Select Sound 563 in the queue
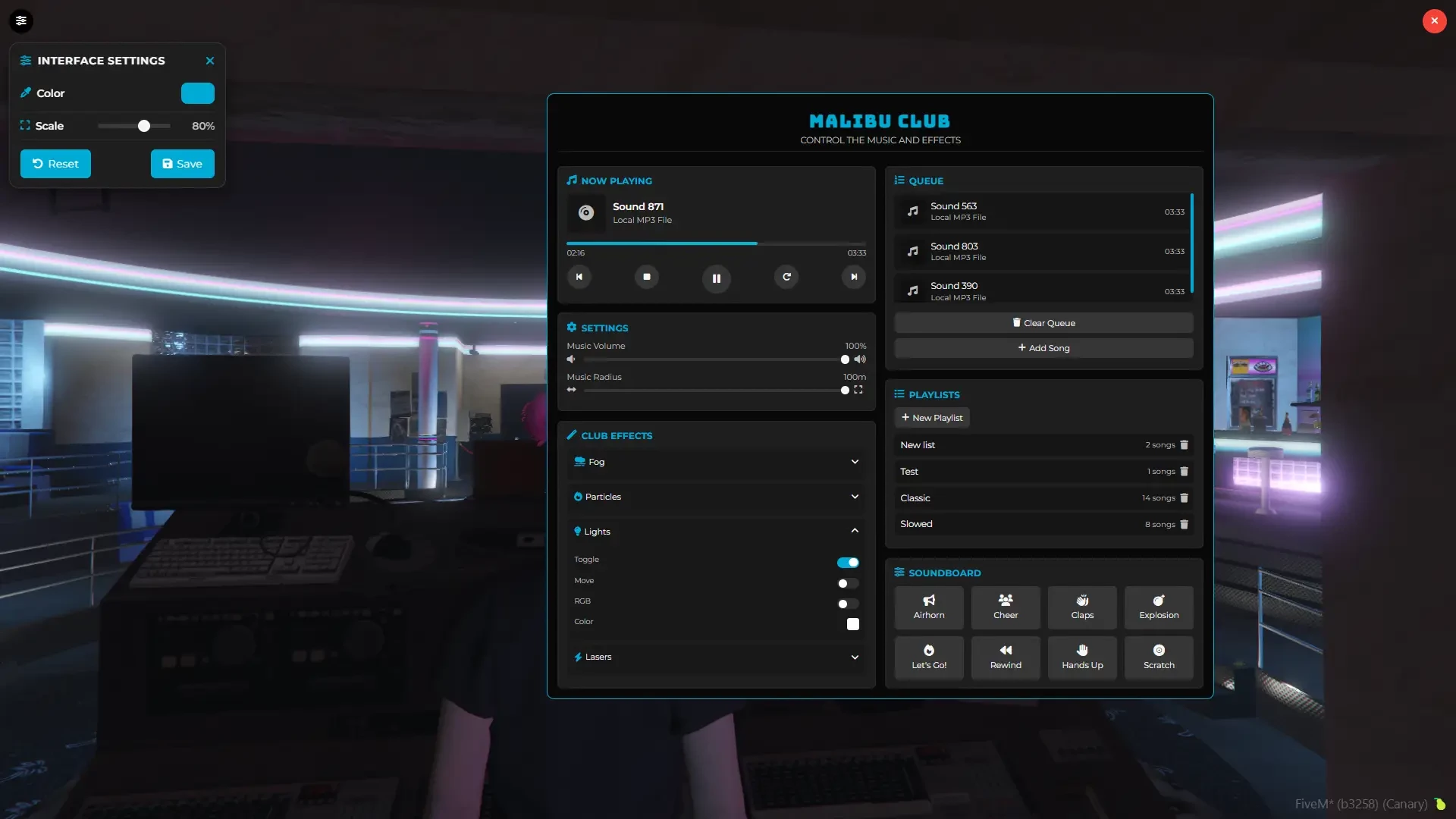This screenshot has width=1456, height=819. [x=1042, y=212]
